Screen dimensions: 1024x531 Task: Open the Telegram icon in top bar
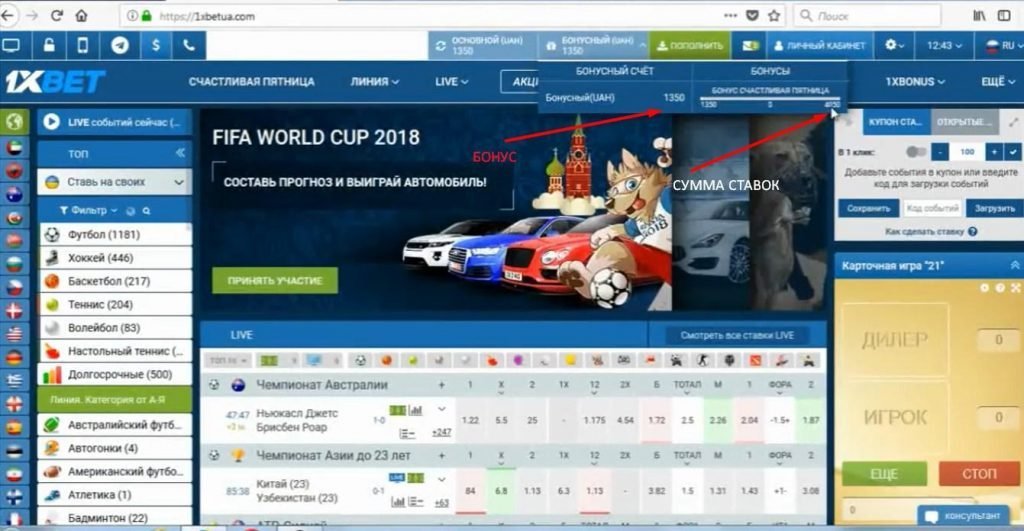(120, 45)
